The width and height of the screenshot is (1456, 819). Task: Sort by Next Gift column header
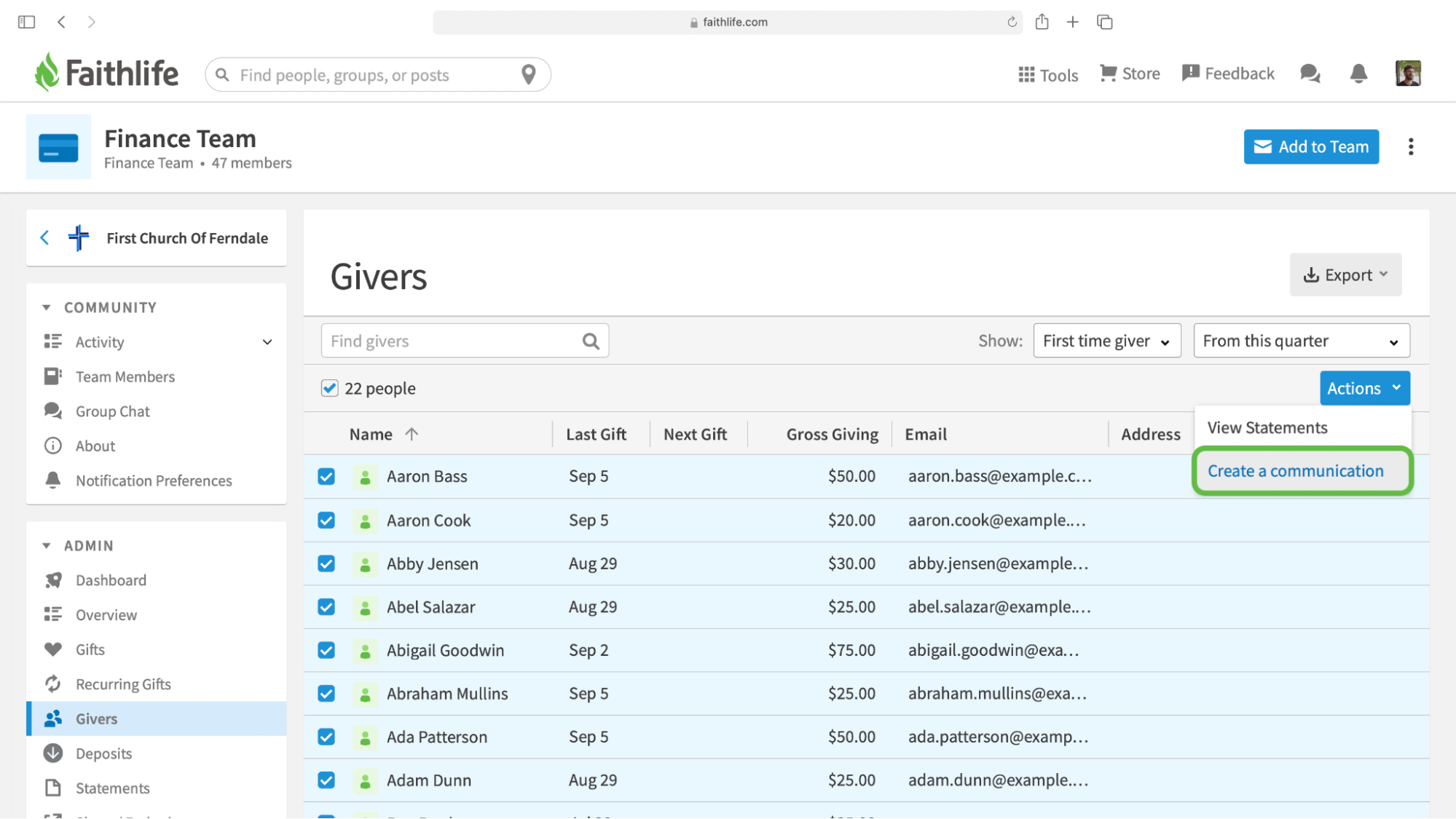(695, 435)
